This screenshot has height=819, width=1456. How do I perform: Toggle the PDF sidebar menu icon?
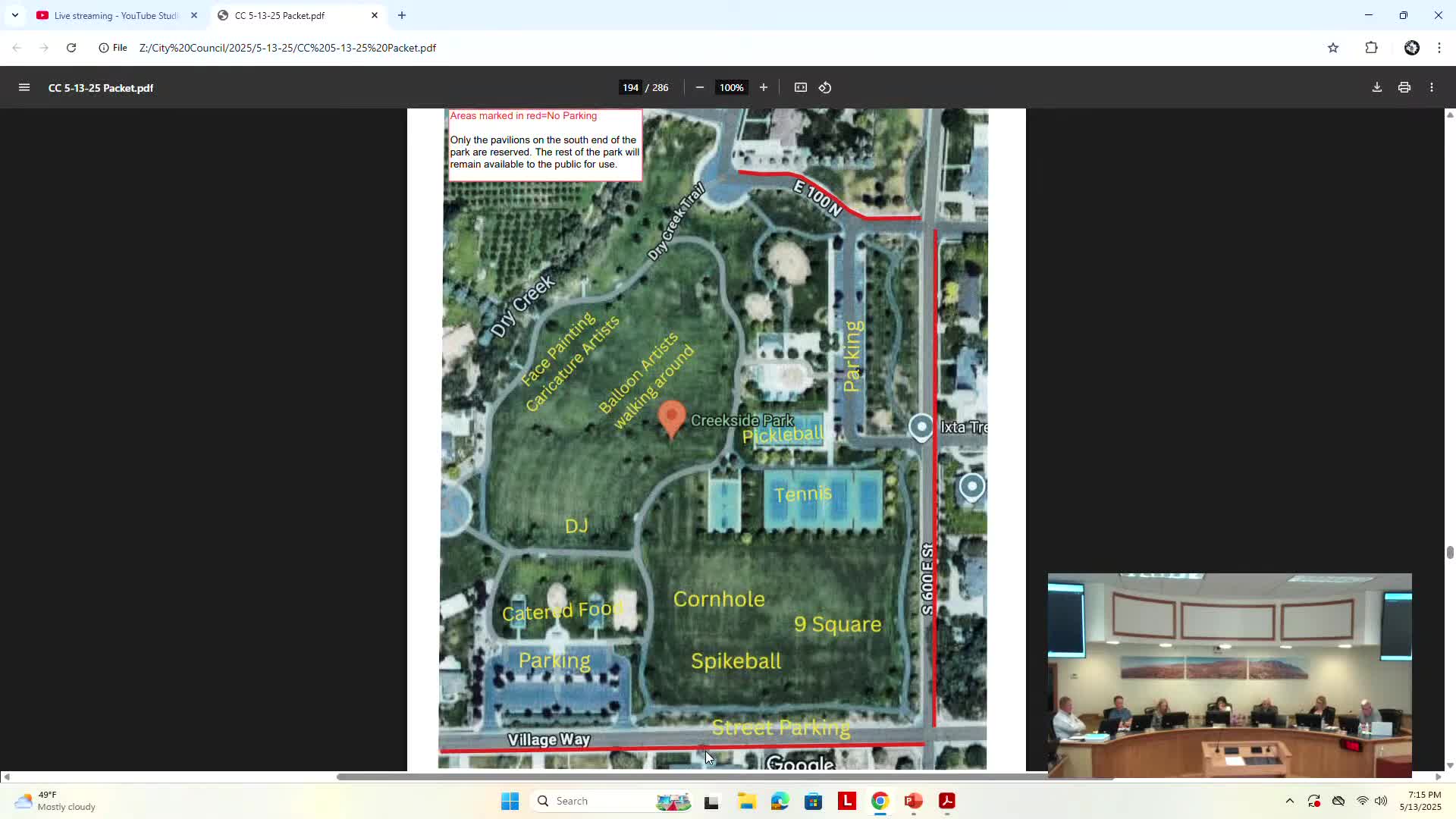click(x=24, y=88)
